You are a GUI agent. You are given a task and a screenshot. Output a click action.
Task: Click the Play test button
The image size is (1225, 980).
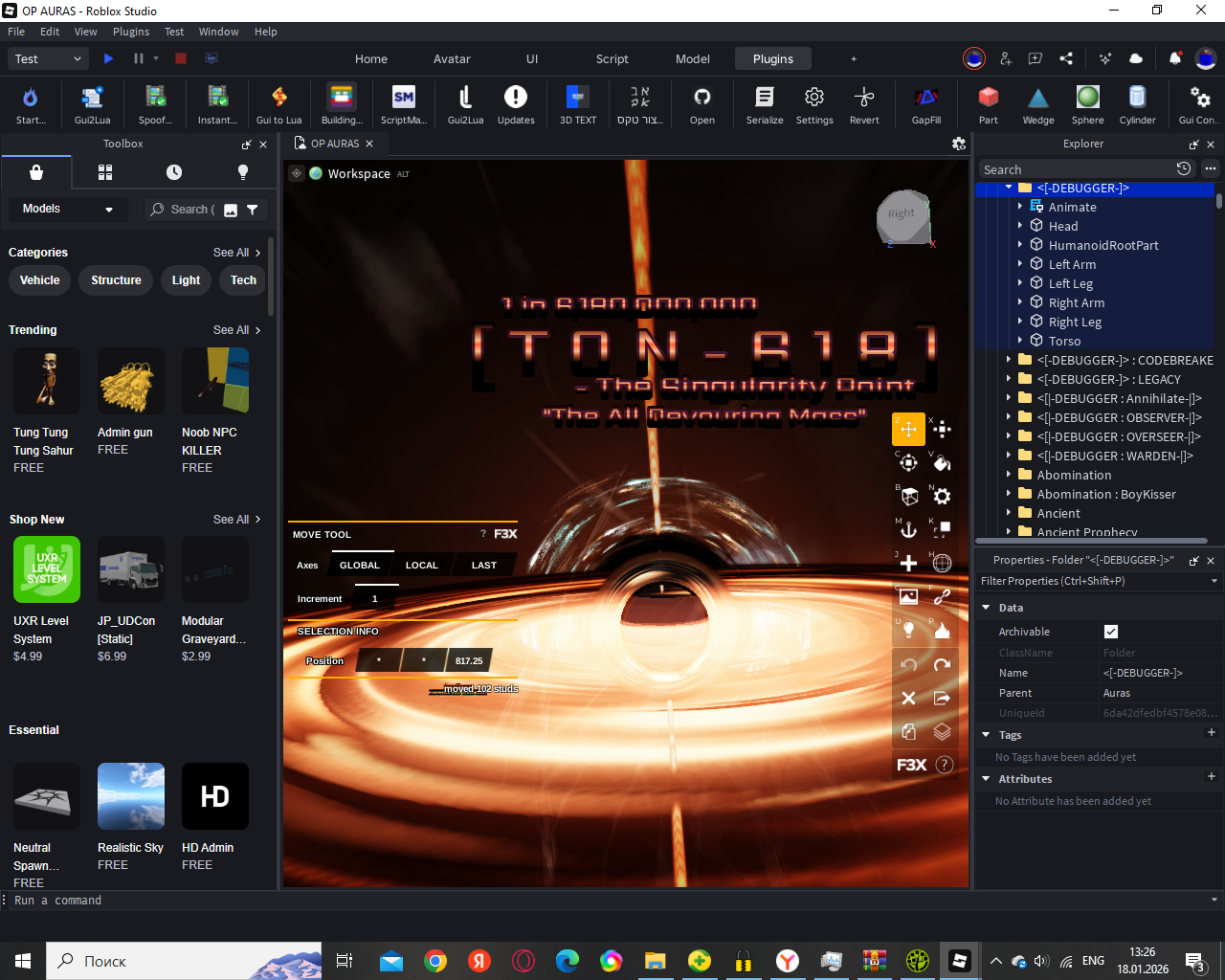click(x=108, y=58)
